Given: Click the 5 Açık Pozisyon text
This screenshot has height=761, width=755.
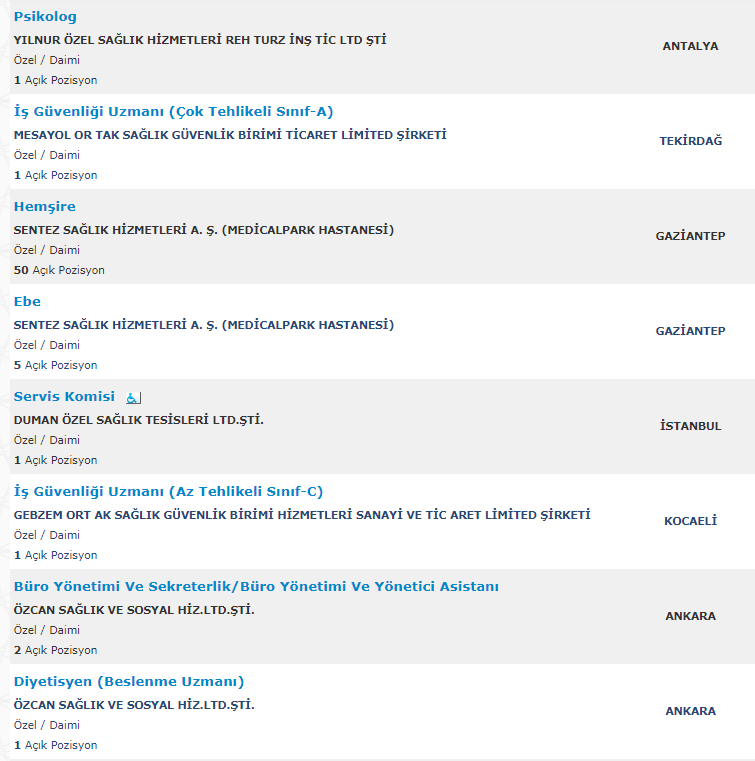Looking at the screenshot, I should [x=56, y=365].
